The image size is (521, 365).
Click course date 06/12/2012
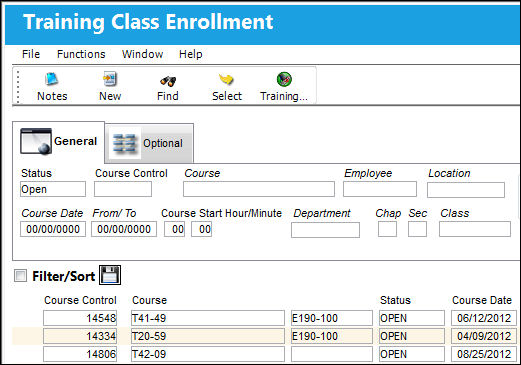[x=484, y=318]
